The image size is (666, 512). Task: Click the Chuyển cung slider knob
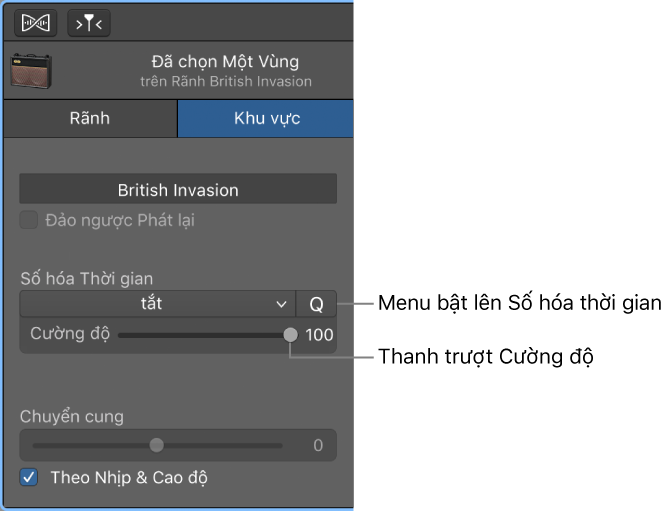click(156, 445)
